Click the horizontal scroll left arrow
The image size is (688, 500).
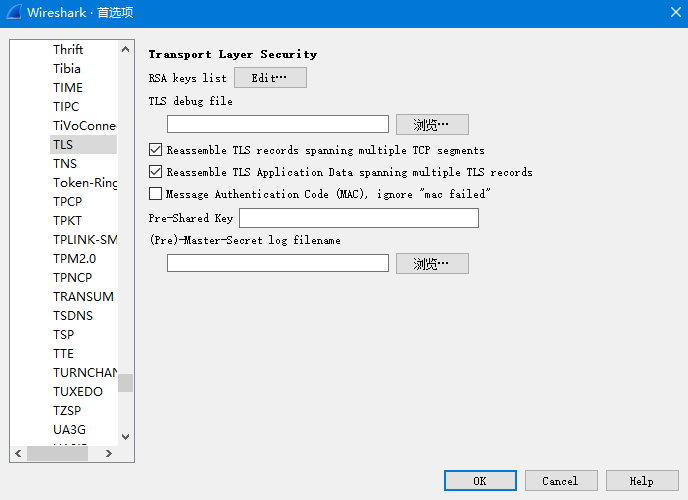(18, 454)
